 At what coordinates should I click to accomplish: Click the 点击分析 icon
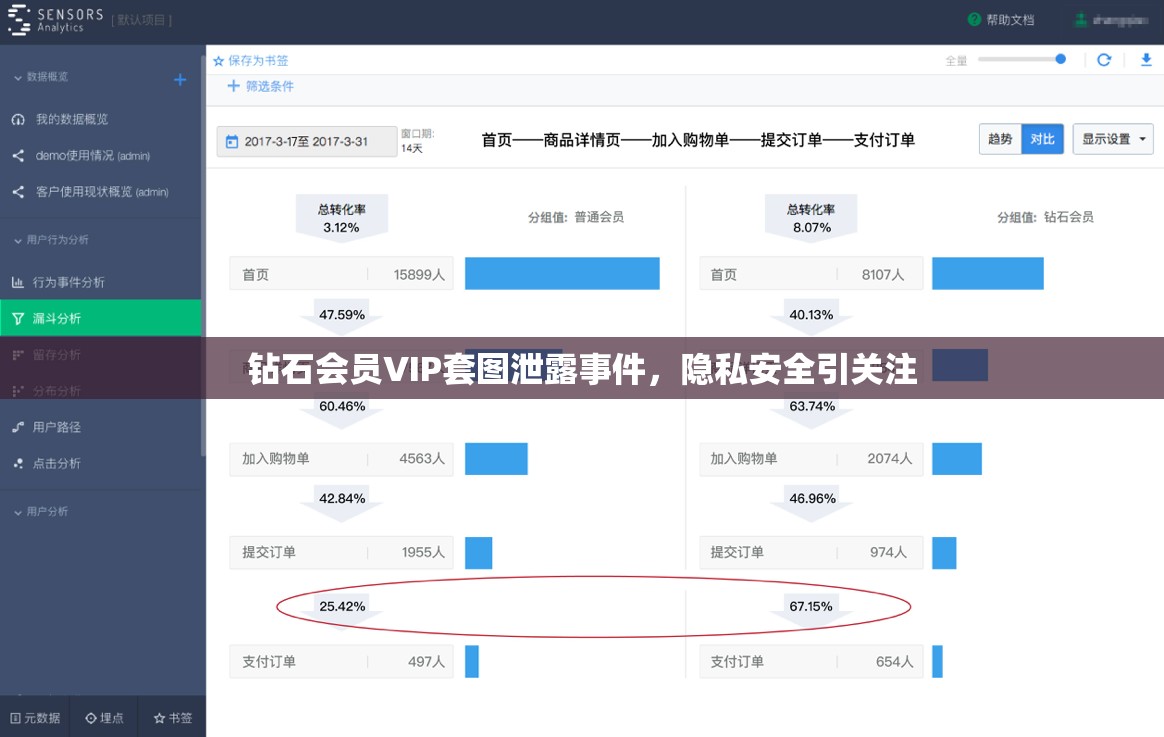(x=18, y=463)
